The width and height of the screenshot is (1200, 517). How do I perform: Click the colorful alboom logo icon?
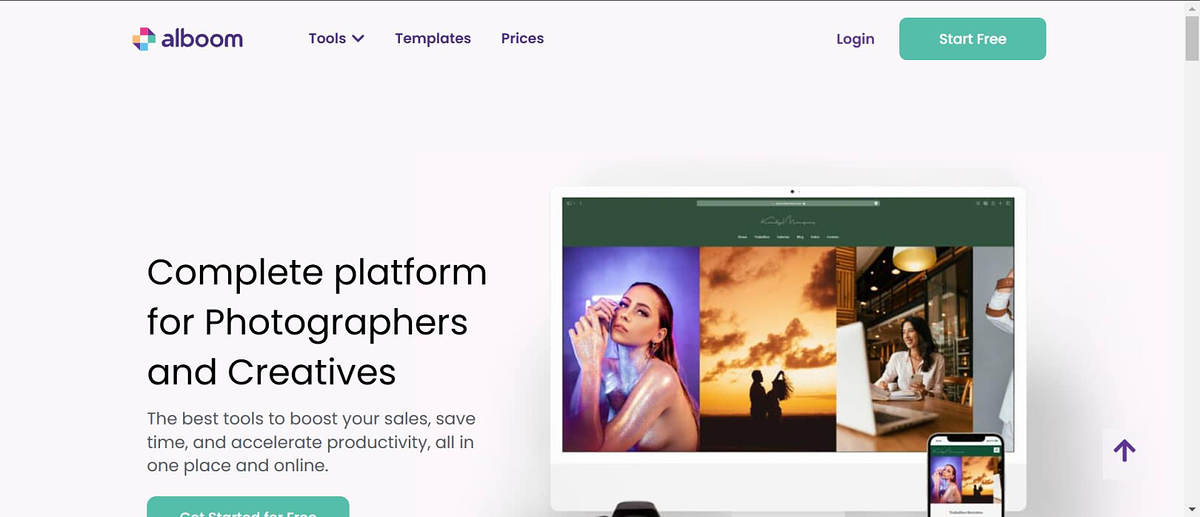pyautogui.click(x=144, y=39)
